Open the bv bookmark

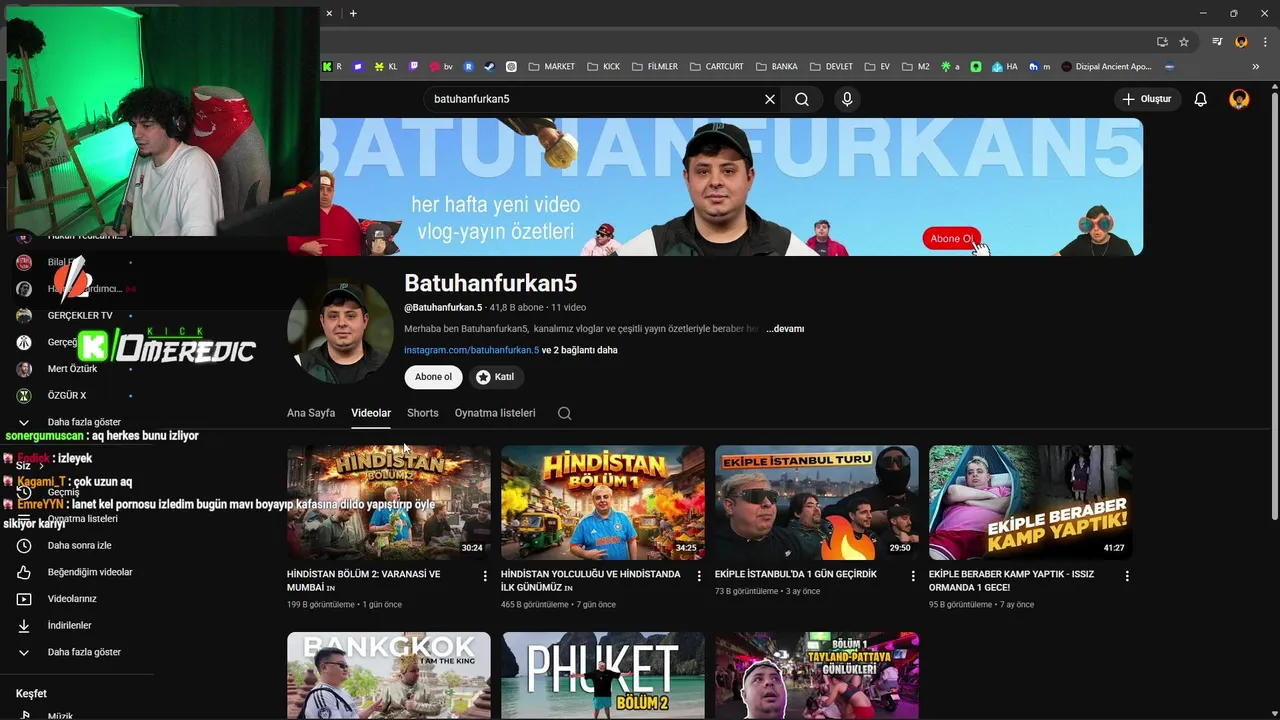441,67
